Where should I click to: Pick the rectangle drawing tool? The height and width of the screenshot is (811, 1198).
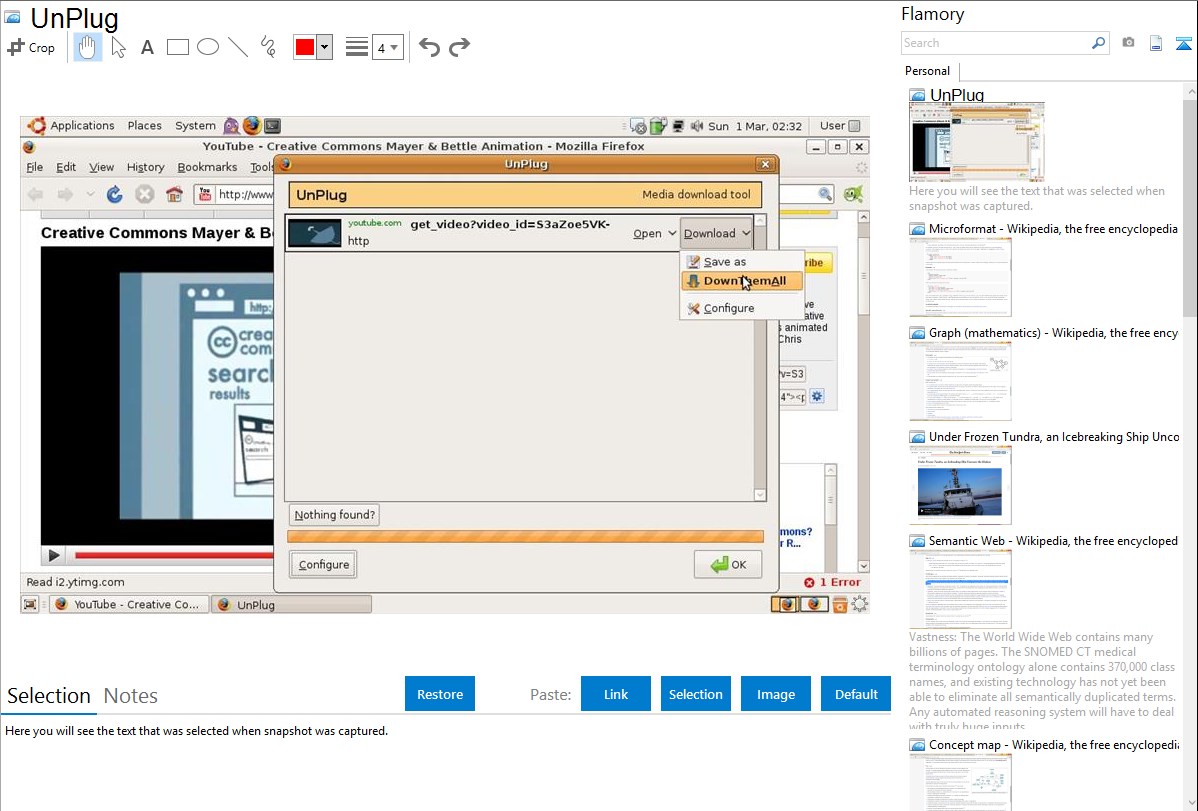[x=177, y=47]
